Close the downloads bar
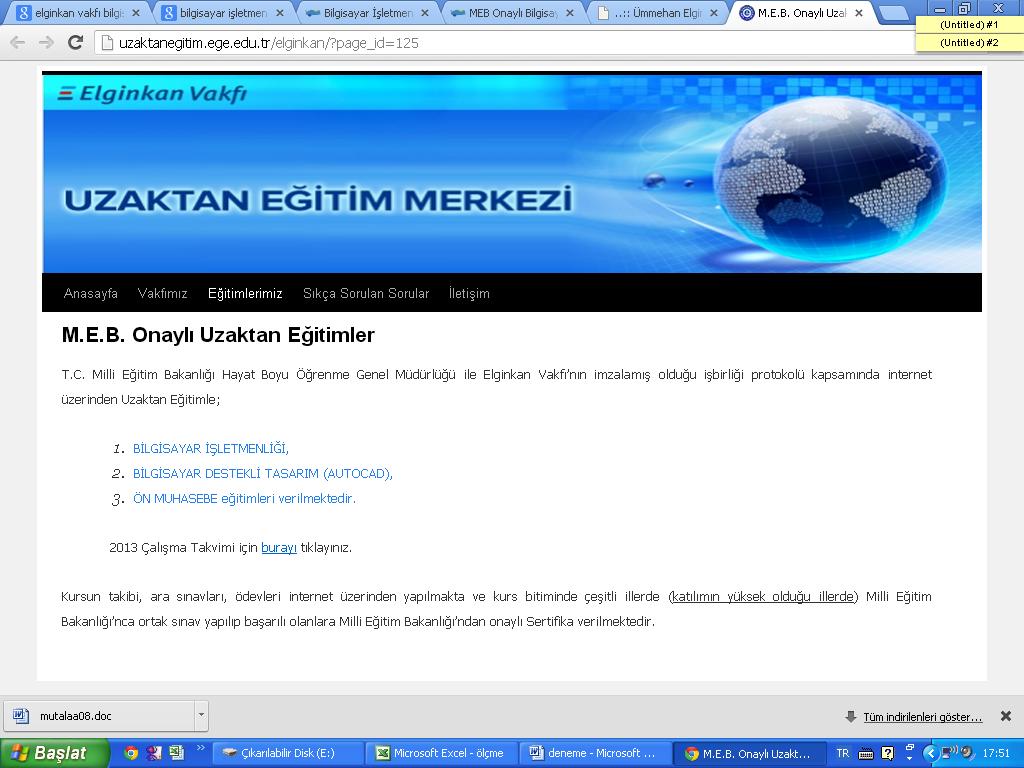This screenshot has height=768, width=1024. (x=1006, y=716)
